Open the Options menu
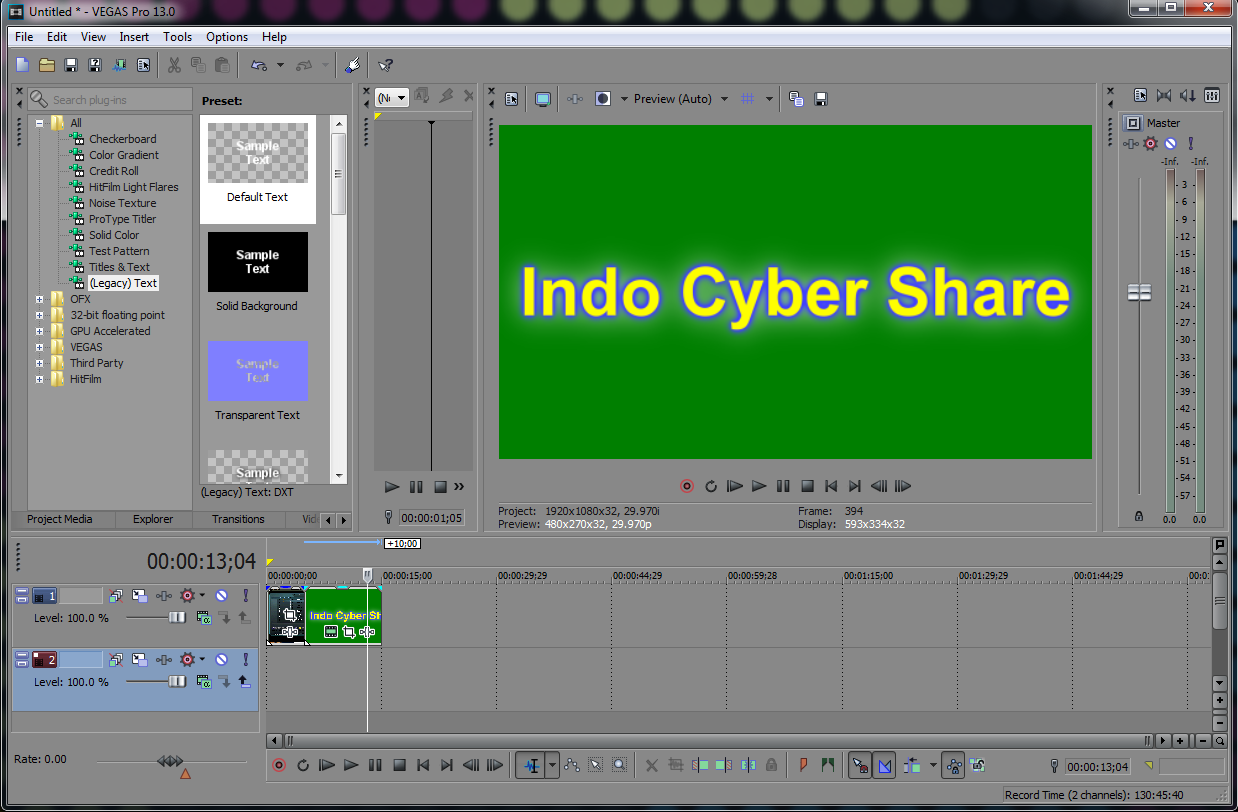This screenshot has height=812, width=1238. pos(227,37)
